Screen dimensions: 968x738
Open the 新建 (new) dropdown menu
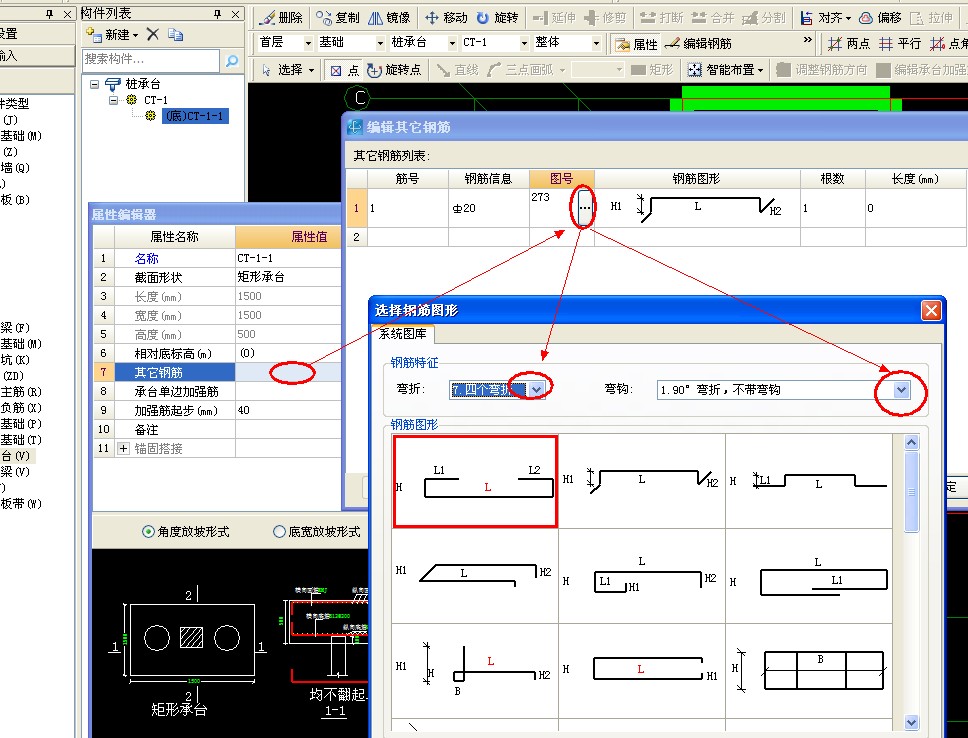tap(136, 35)
